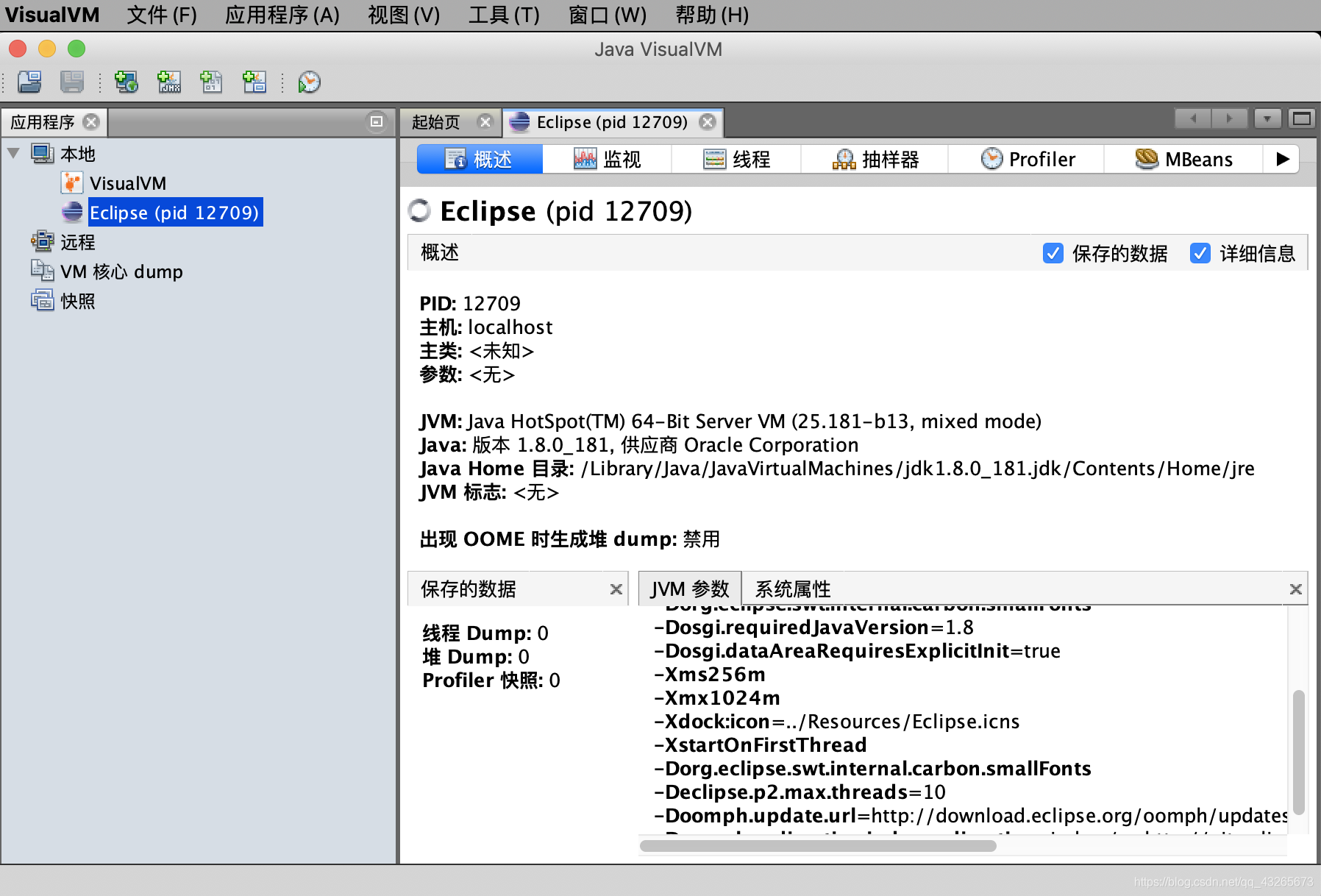The width and height of the screenshot is (1321, 896).
Task: Click the -Xms256m argument text
Action: (710, 675)
